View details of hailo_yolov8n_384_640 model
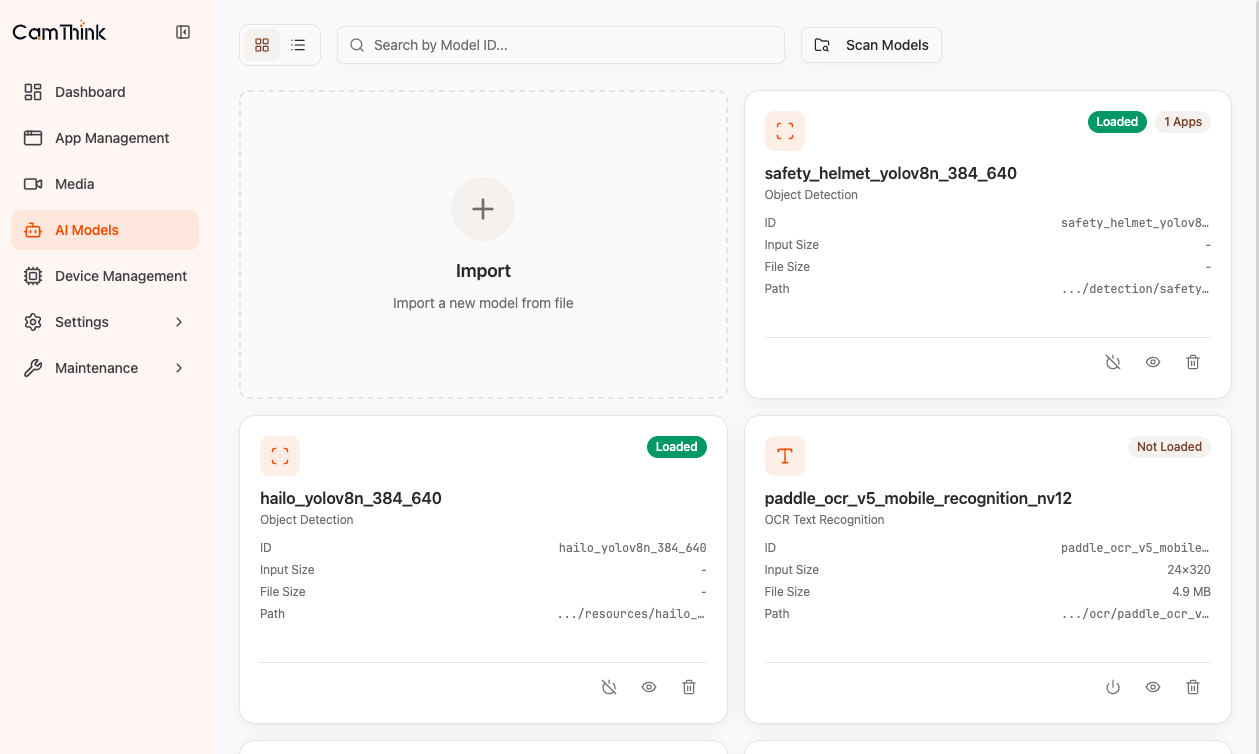Screen dimensions: 1259x754 point(649,687)
